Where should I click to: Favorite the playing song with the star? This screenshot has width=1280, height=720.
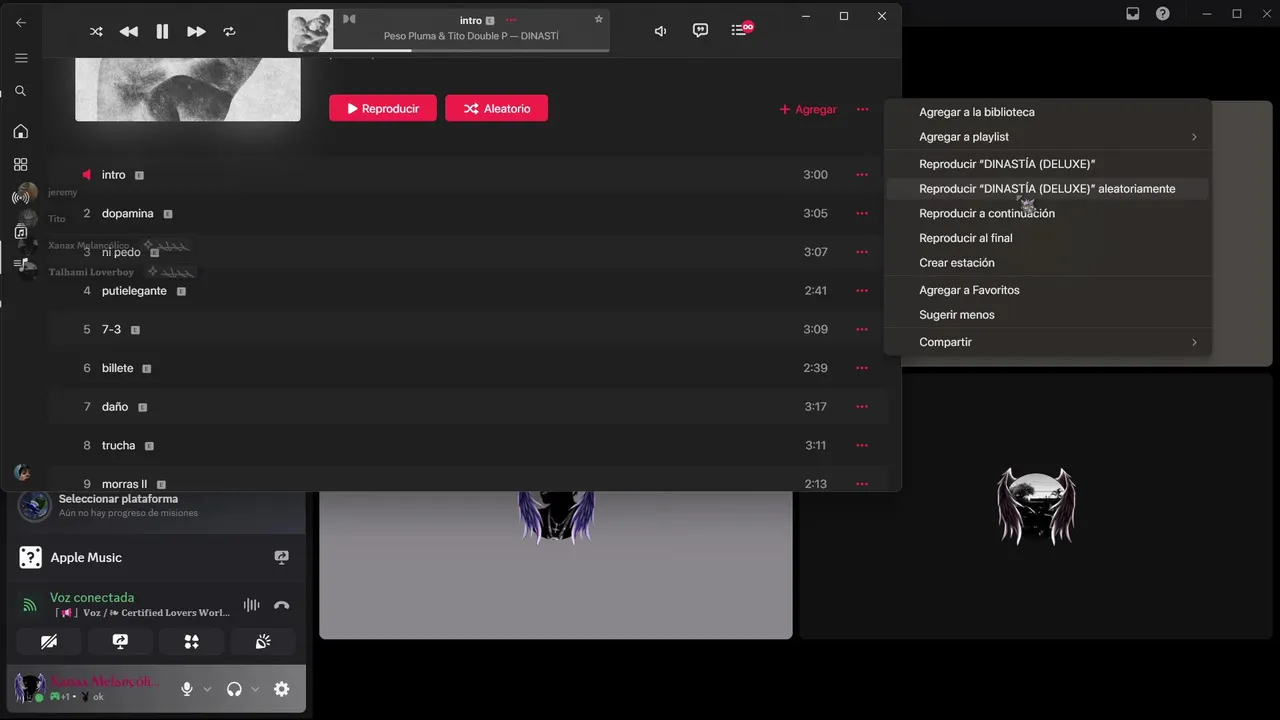[x=599, y=19]
